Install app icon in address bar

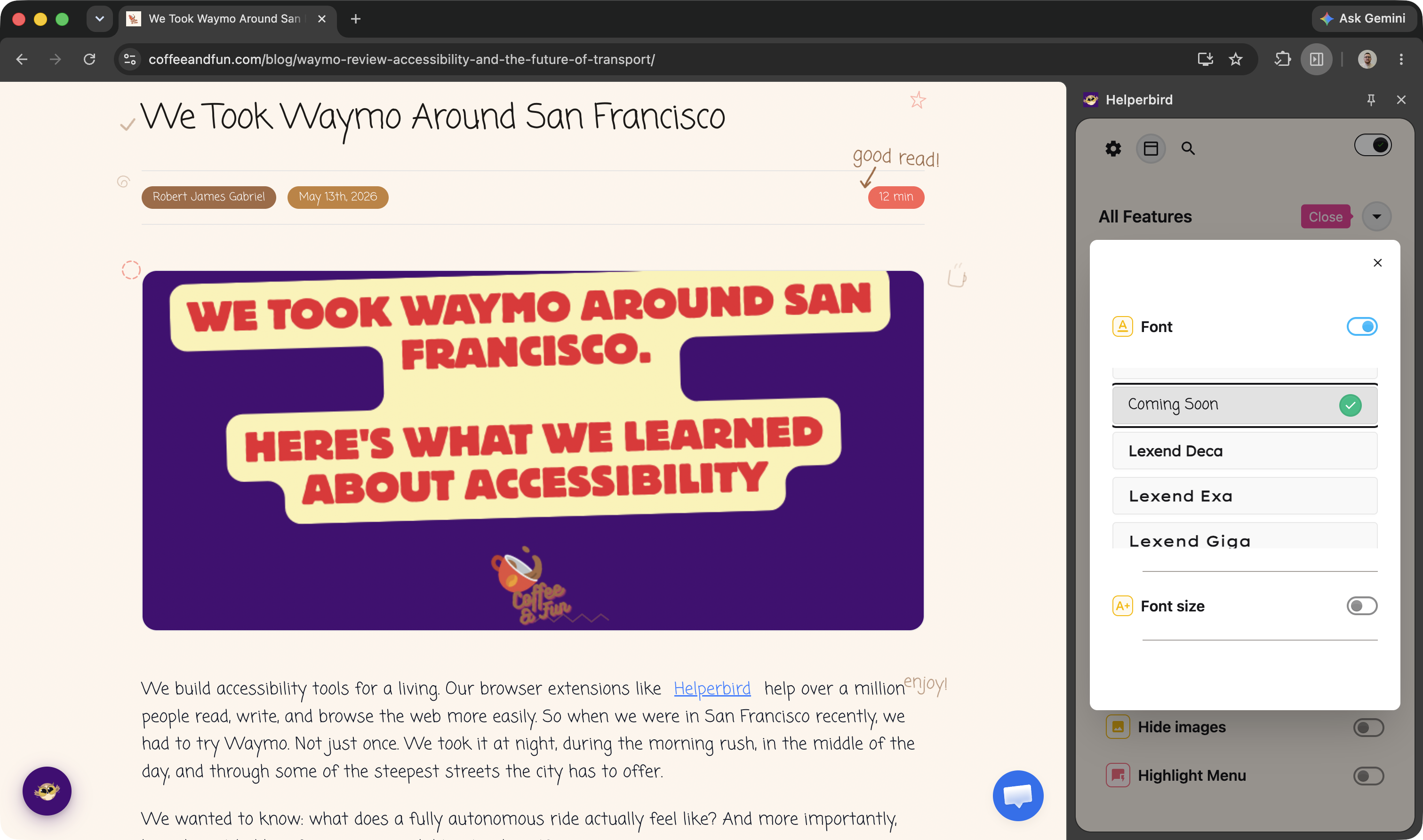tap(1205, 59)
